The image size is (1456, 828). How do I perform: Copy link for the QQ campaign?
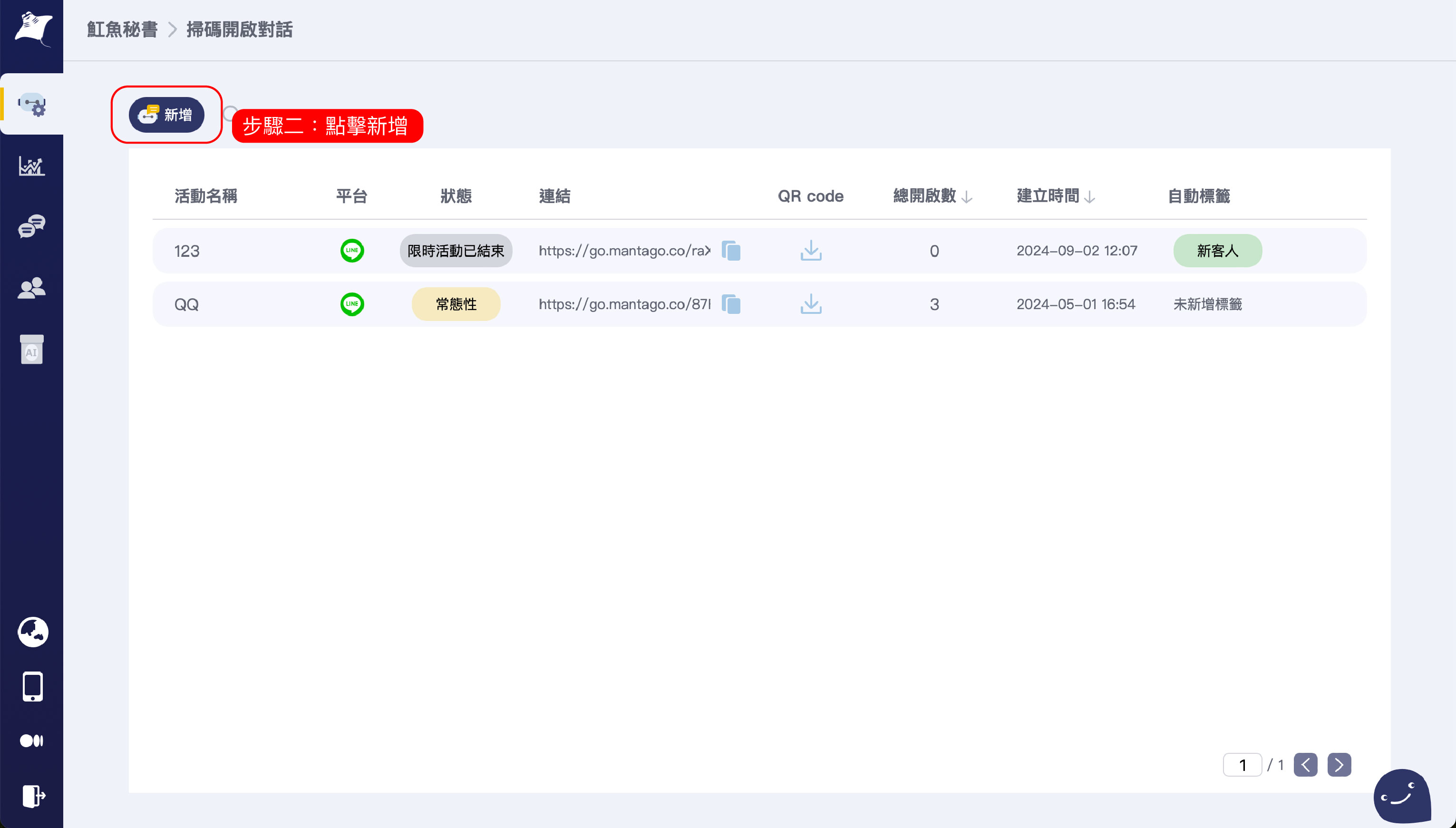point(731,304)
